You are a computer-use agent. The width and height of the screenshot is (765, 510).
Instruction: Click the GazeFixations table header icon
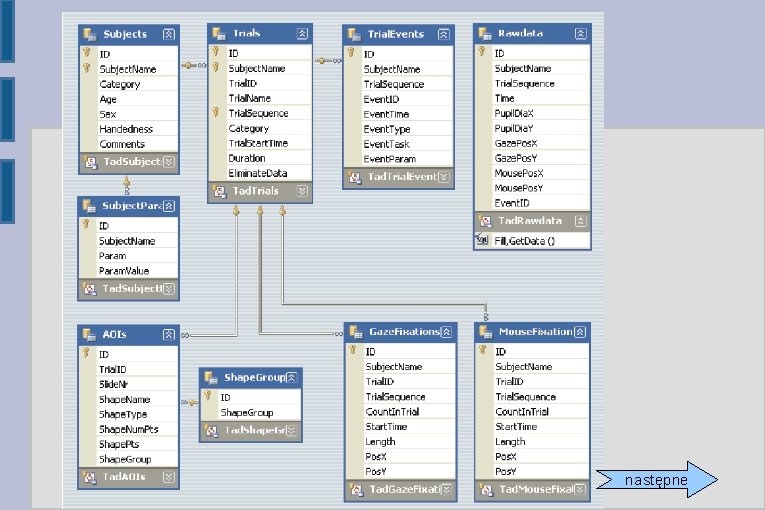point(356,332)
